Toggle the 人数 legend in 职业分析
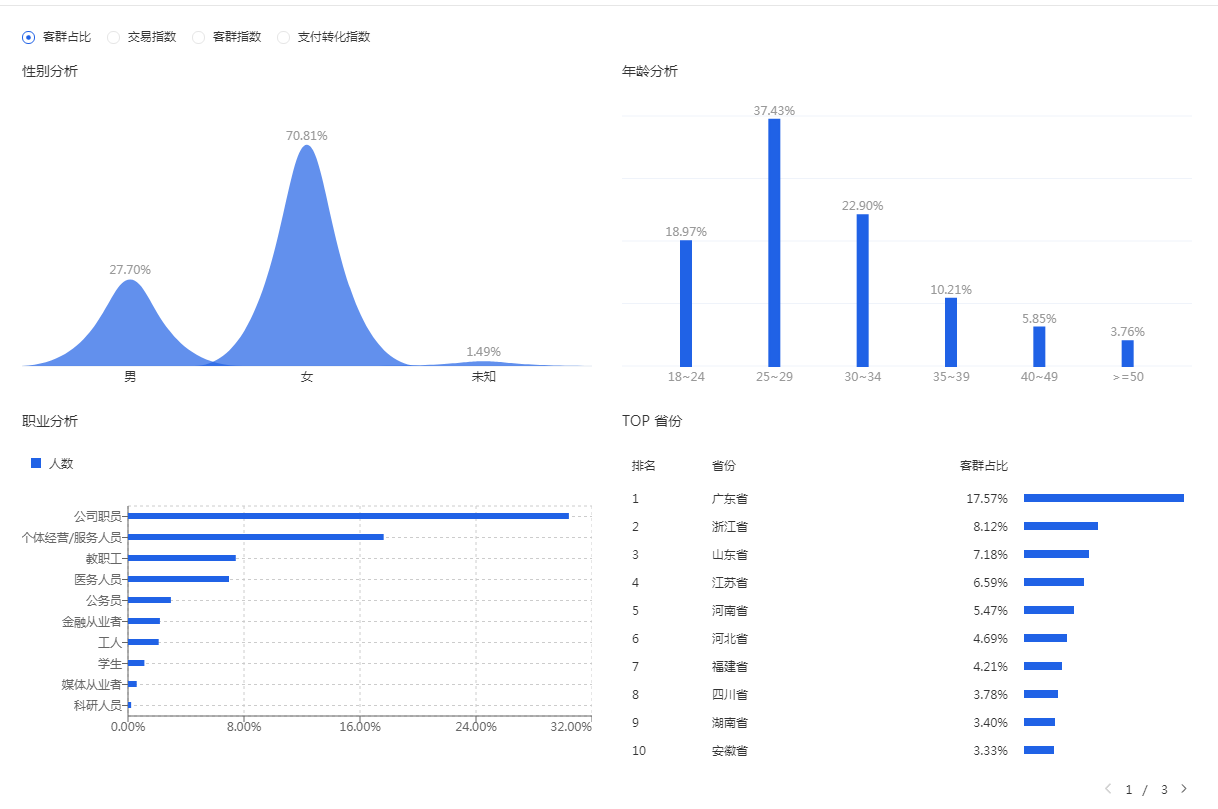The height and width of the screenshot is (809, 1218). click(x=52, y=463)
